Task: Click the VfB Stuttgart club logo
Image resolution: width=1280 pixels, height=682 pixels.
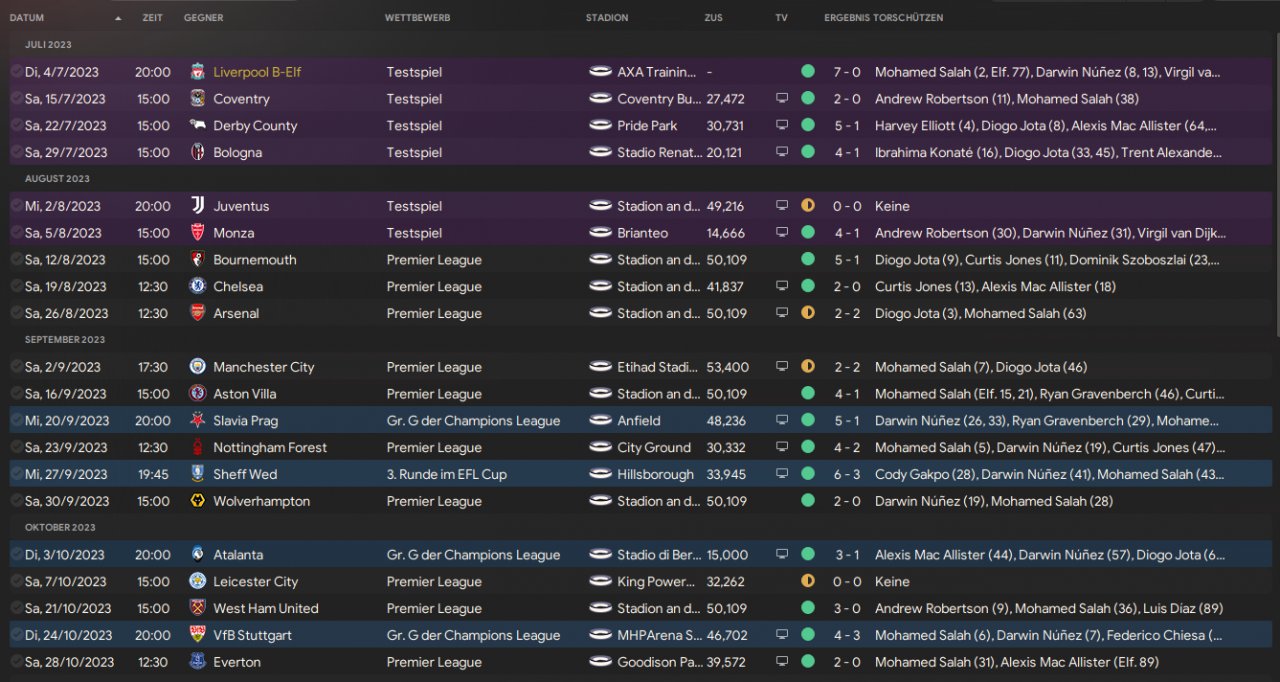Action: [x=197, y=635]
